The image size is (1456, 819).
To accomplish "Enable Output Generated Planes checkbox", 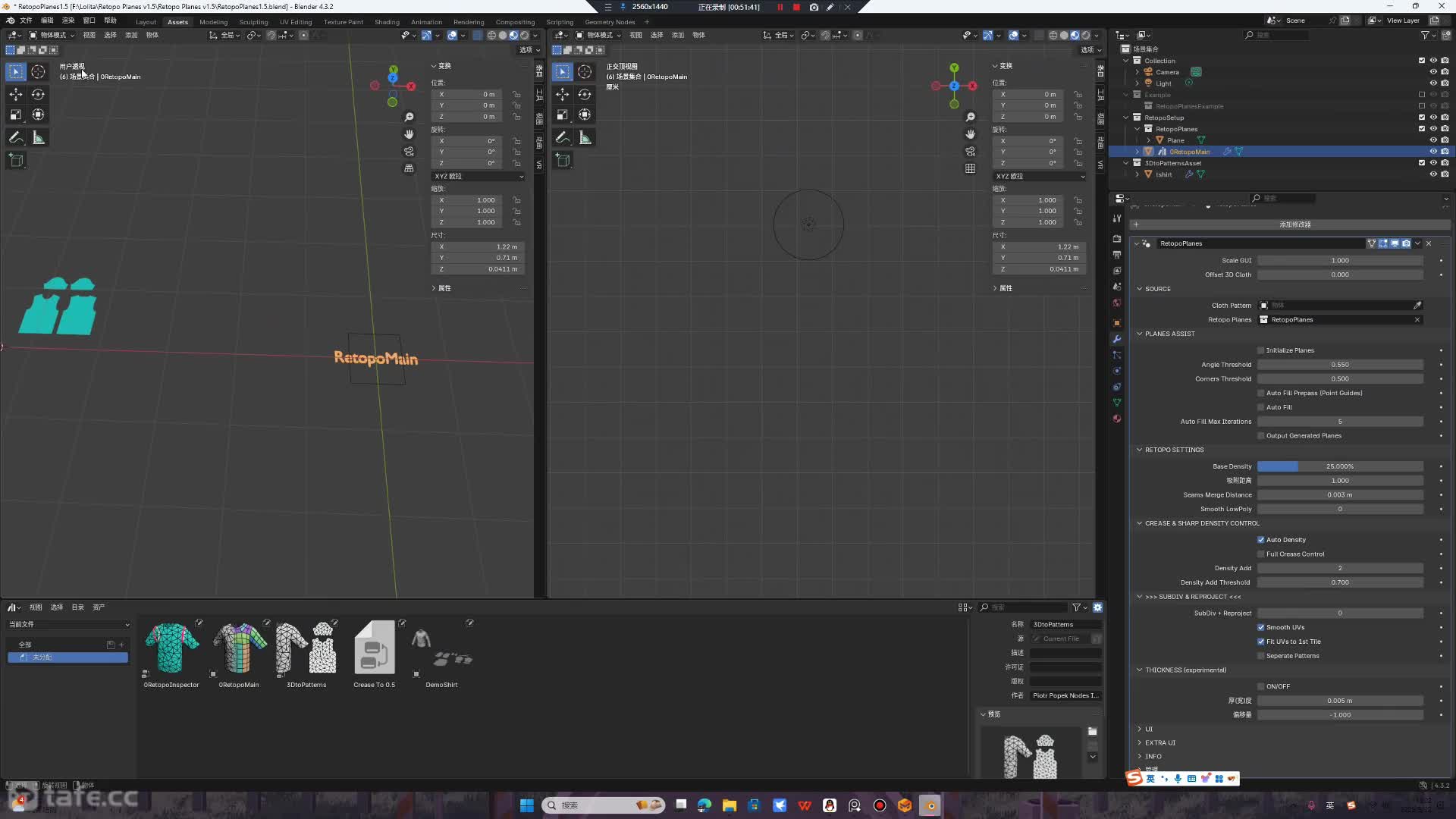I will point(1260,436).
